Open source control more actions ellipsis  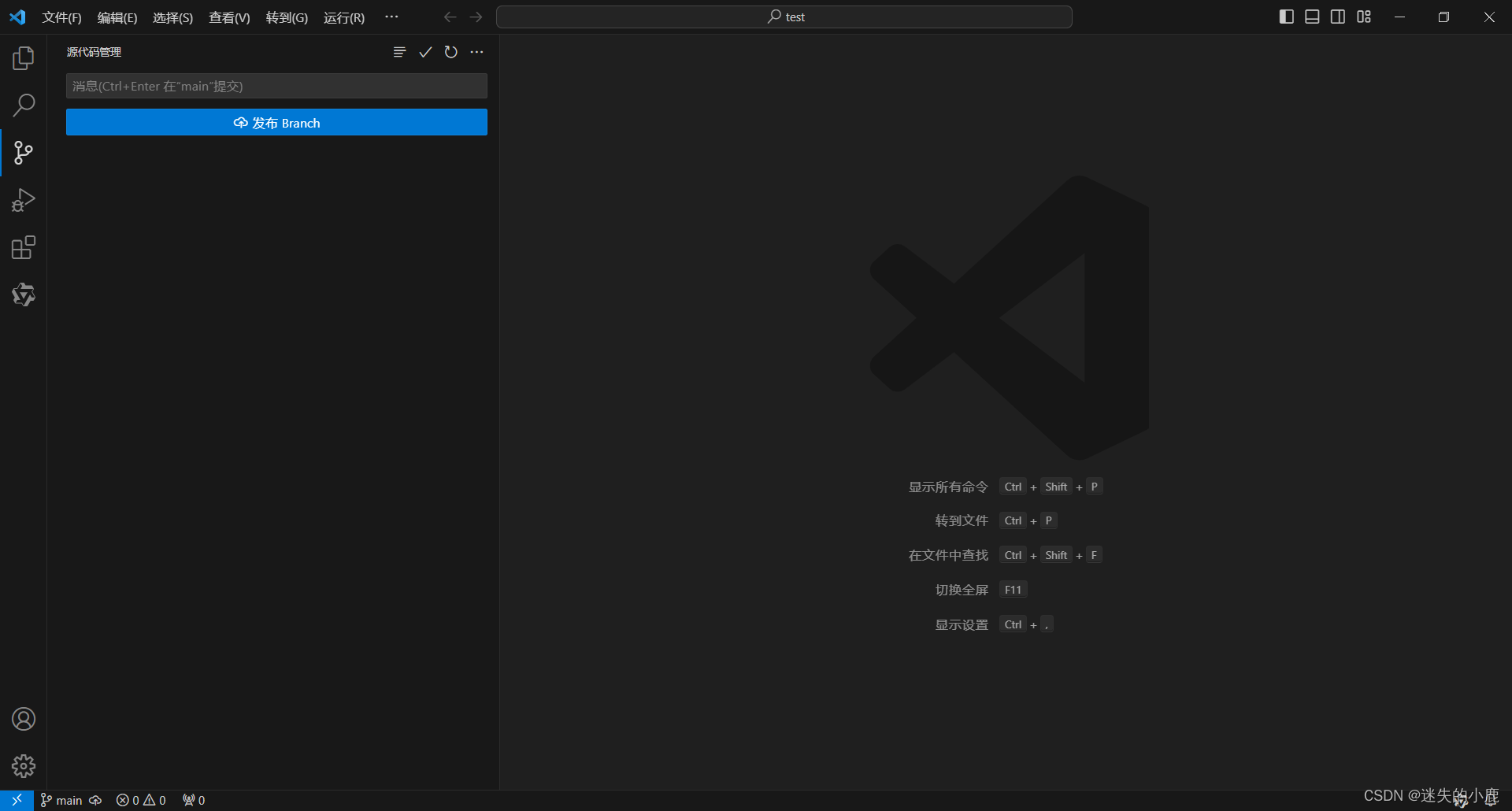point(477,52)
